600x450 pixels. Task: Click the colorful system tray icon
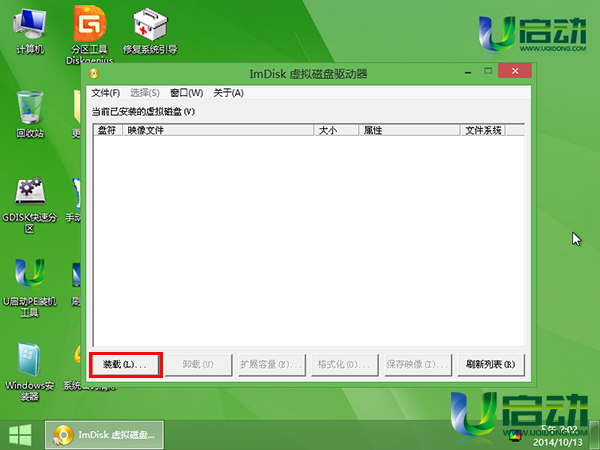coord(515,435)
